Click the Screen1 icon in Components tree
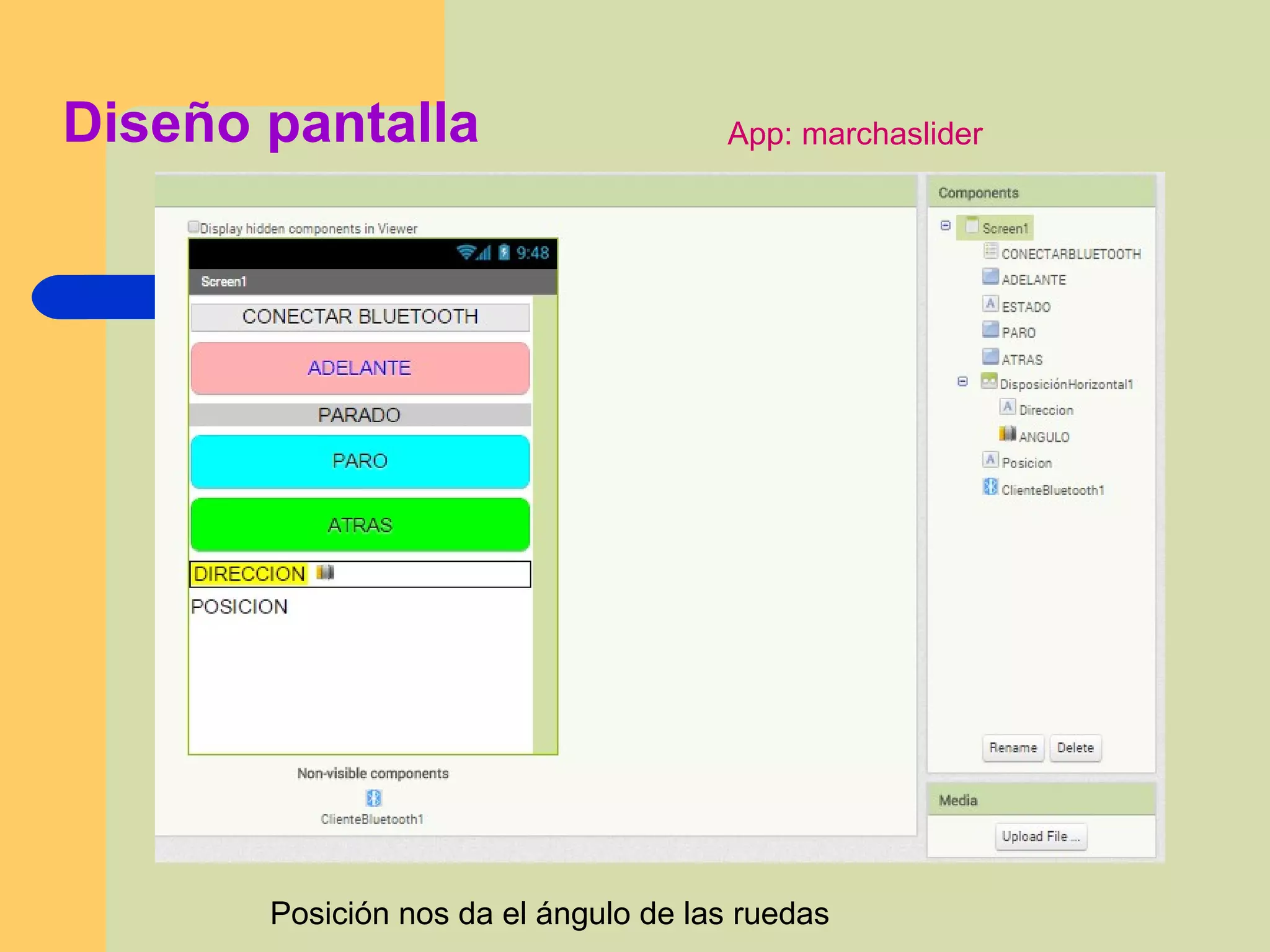Image resolution: width=1270 pixels, height=952 pixels. [x=972, y=224]
